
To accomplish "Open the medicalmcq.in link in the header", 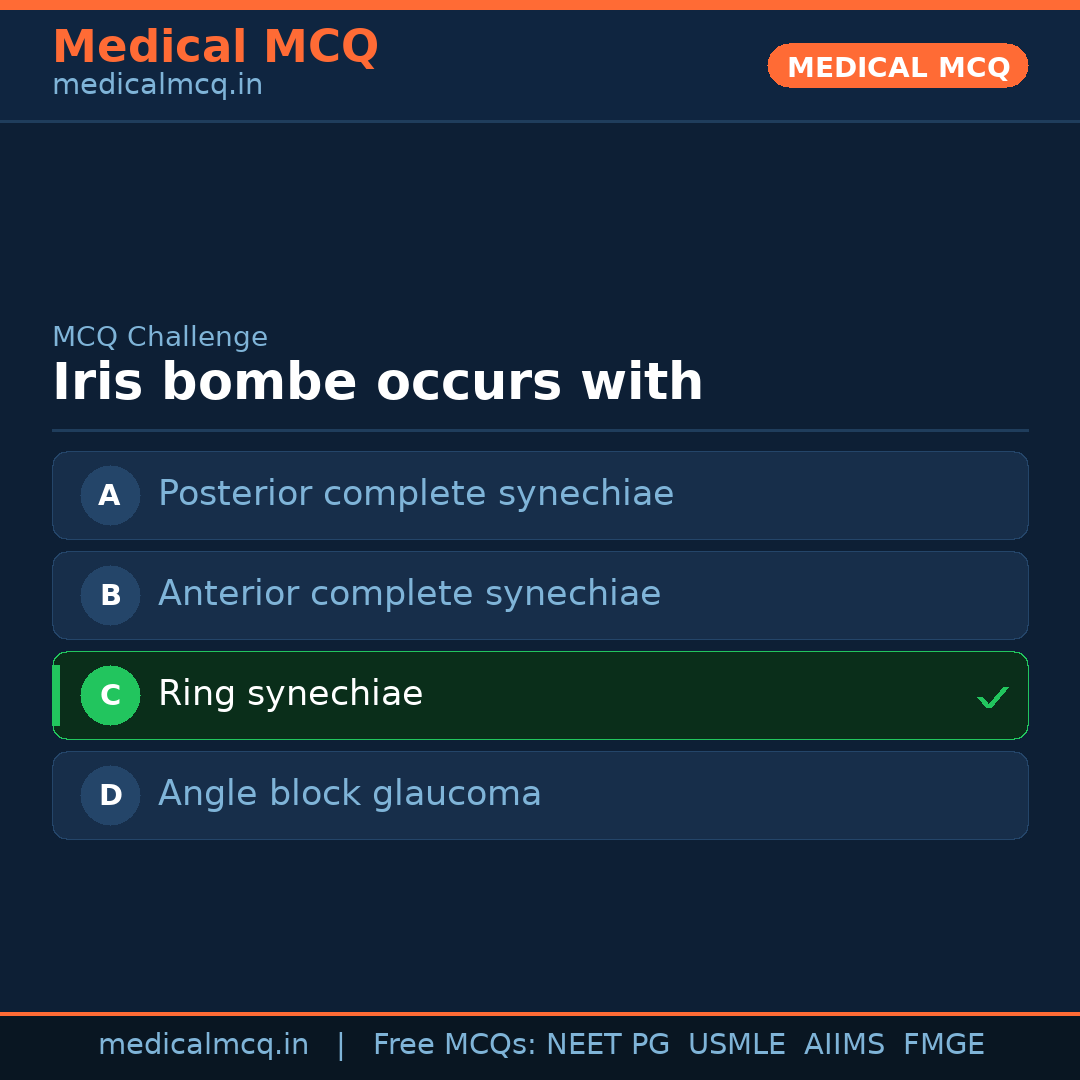I will [x=157, y=84].
